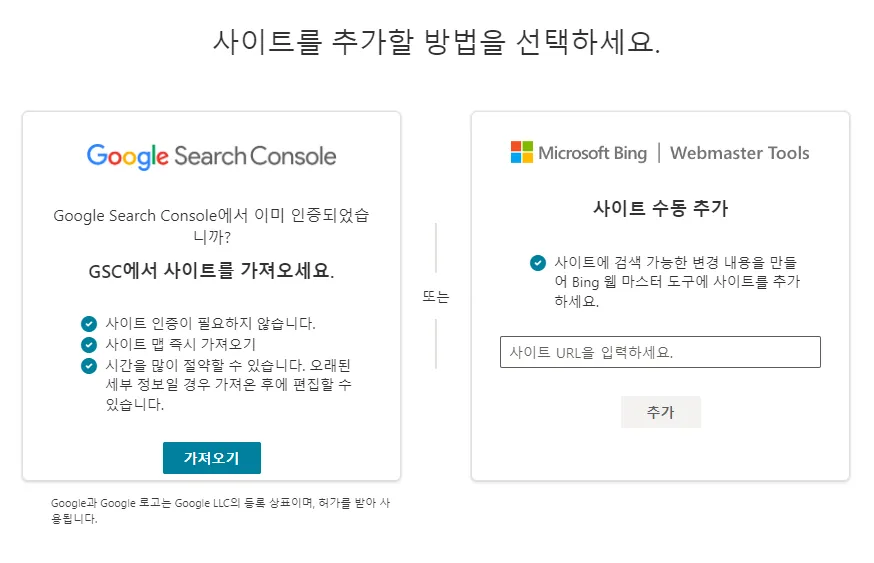The height and width of the screenshot is (563, 874).
Task: Click the page title 사이트를 추가할 방법을 선택하세요
Action: click(436, 41)
